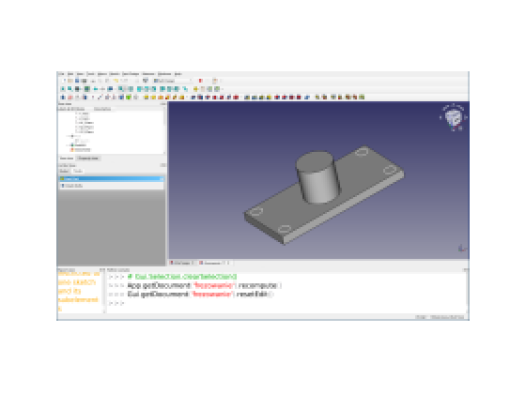526x394 pixels.
Task: Switch to the frezowanie document tab
Action: [x=212, y=263]
